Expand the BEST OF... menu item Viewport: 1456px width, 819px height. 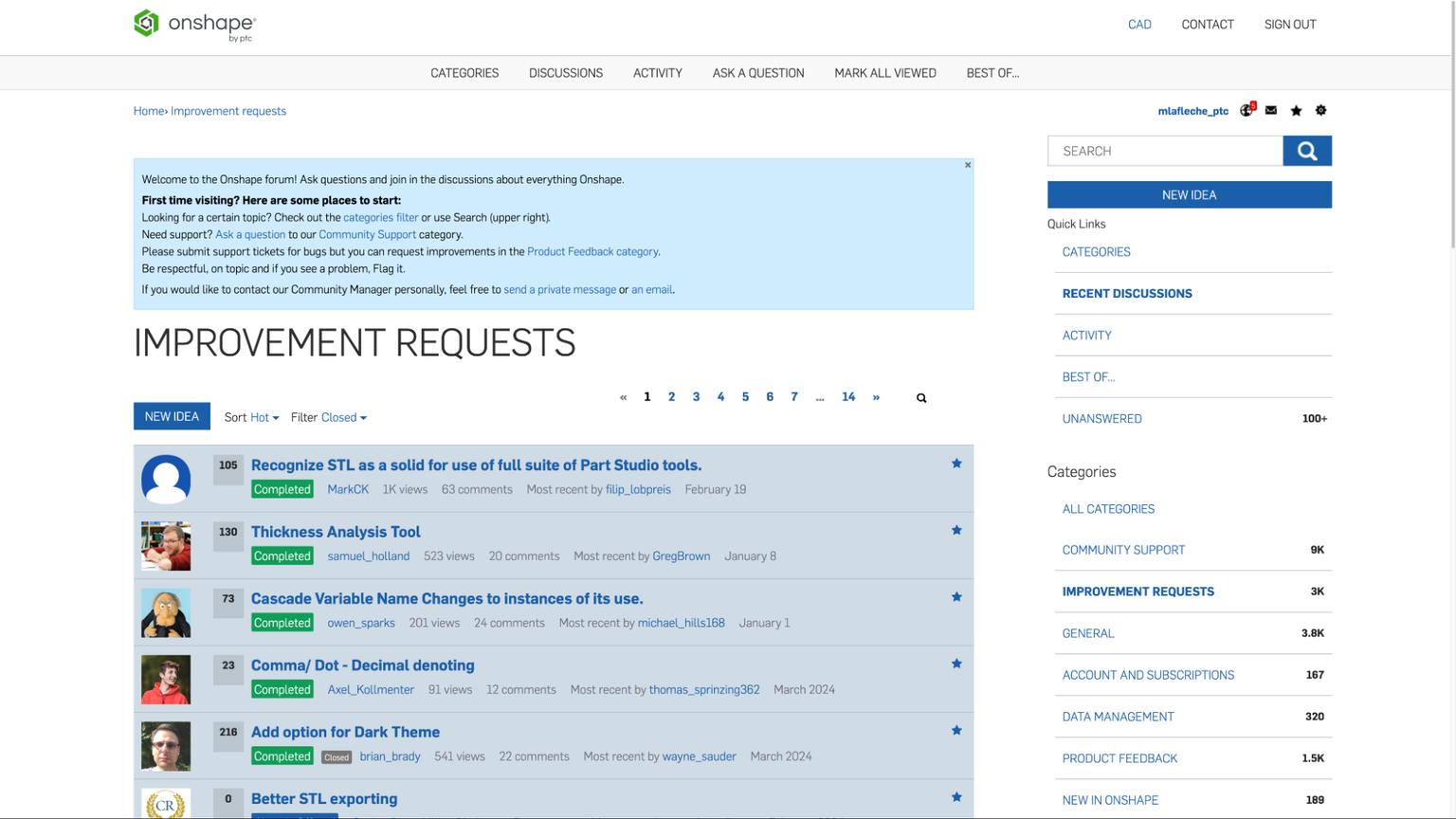pos(992,72)
